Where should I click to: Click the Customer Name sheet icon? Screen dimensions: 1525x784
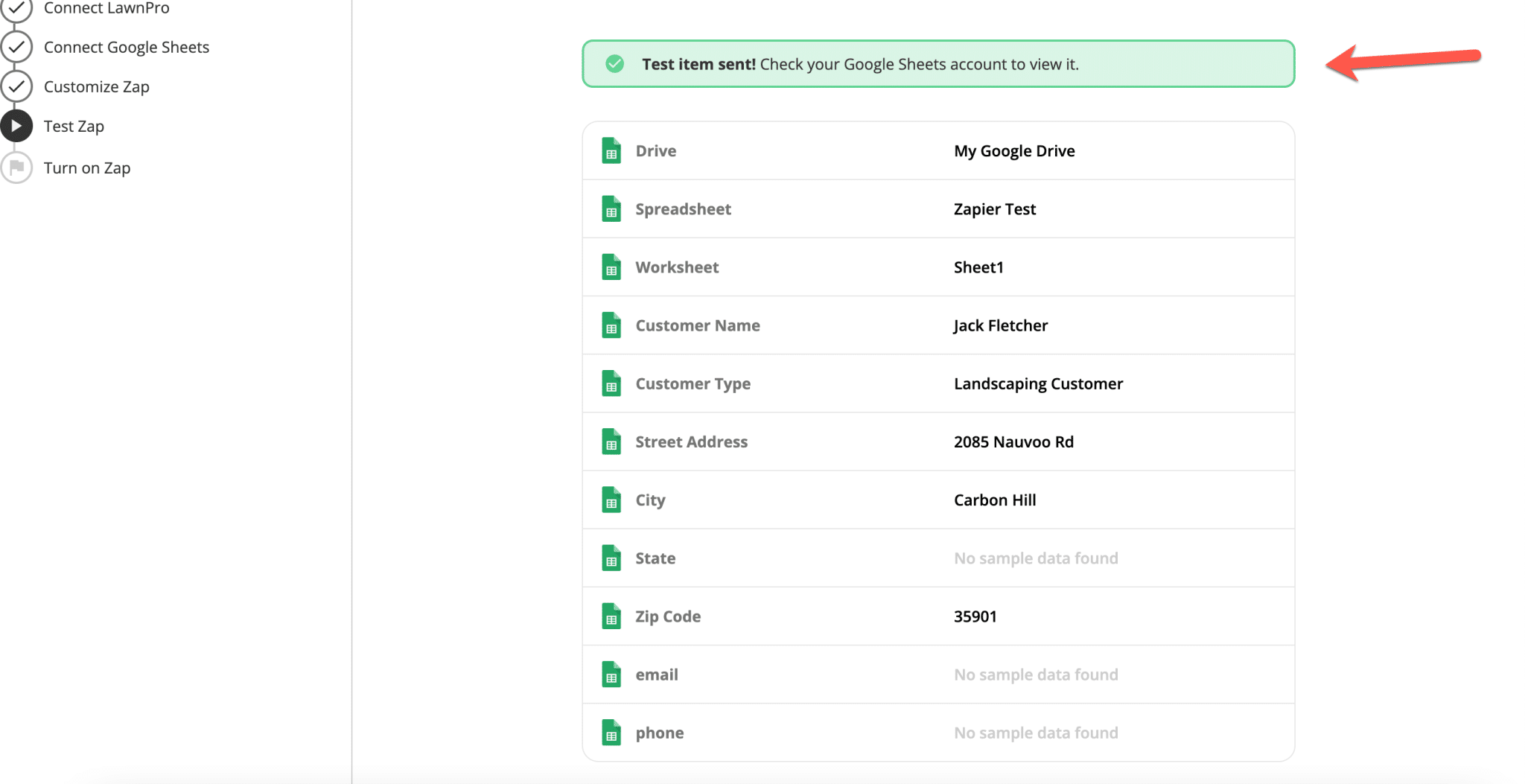pos(611,325)
